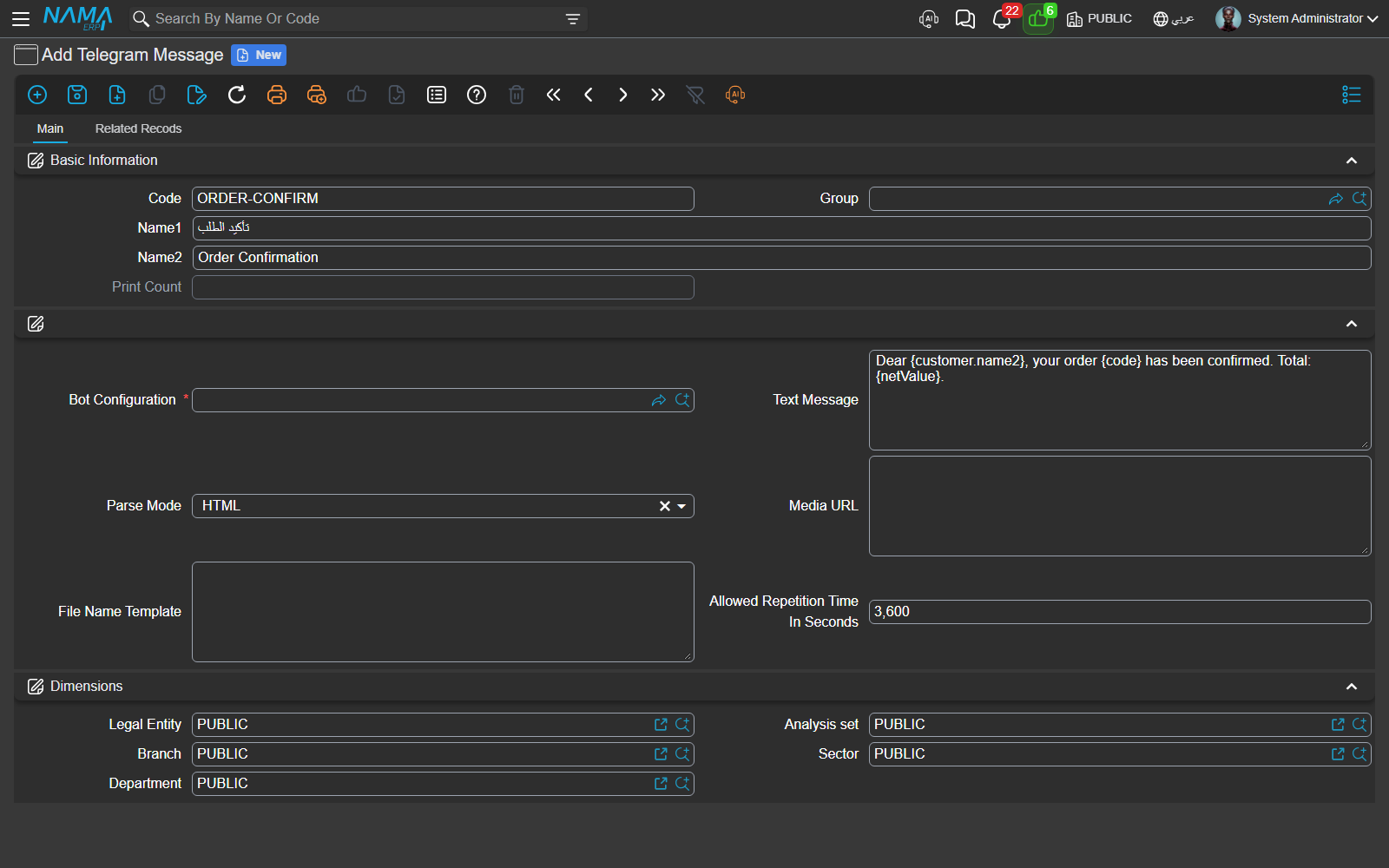Open the AI assistant headset icon in header
This screenshot has width=1389, height=868.
pos(929,18)
